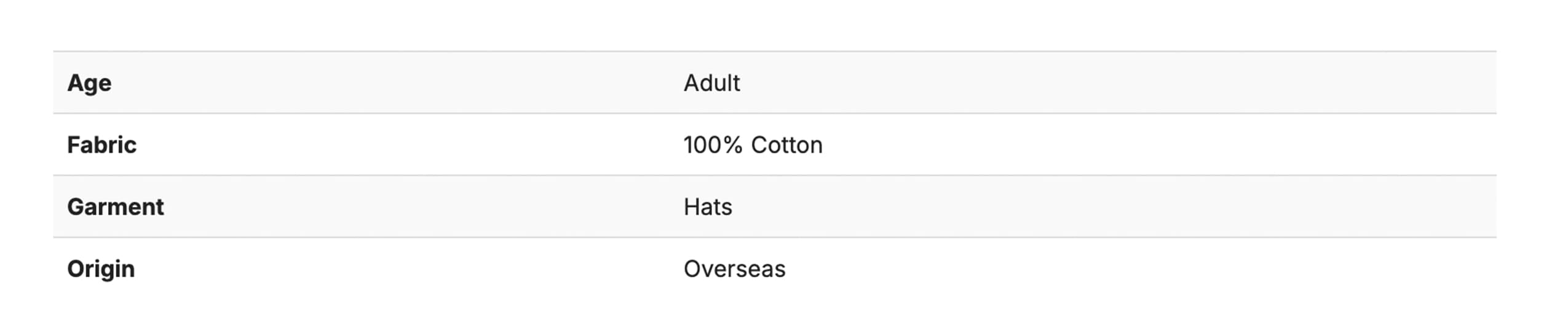The width and height of the screenshot is (1568, 325).
Task: Click empty space right of 100% Cotton
Action: [x=1138, y=145]
